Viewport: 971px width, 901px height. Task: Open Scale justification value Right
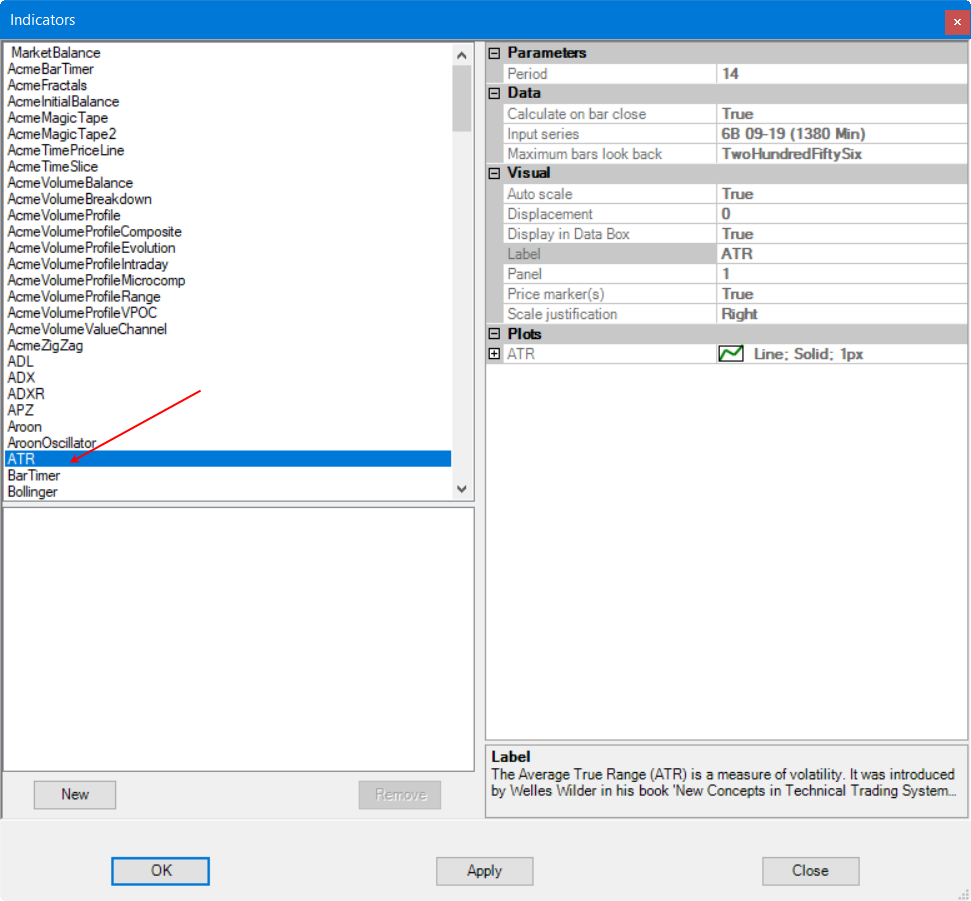coord(840,314)
